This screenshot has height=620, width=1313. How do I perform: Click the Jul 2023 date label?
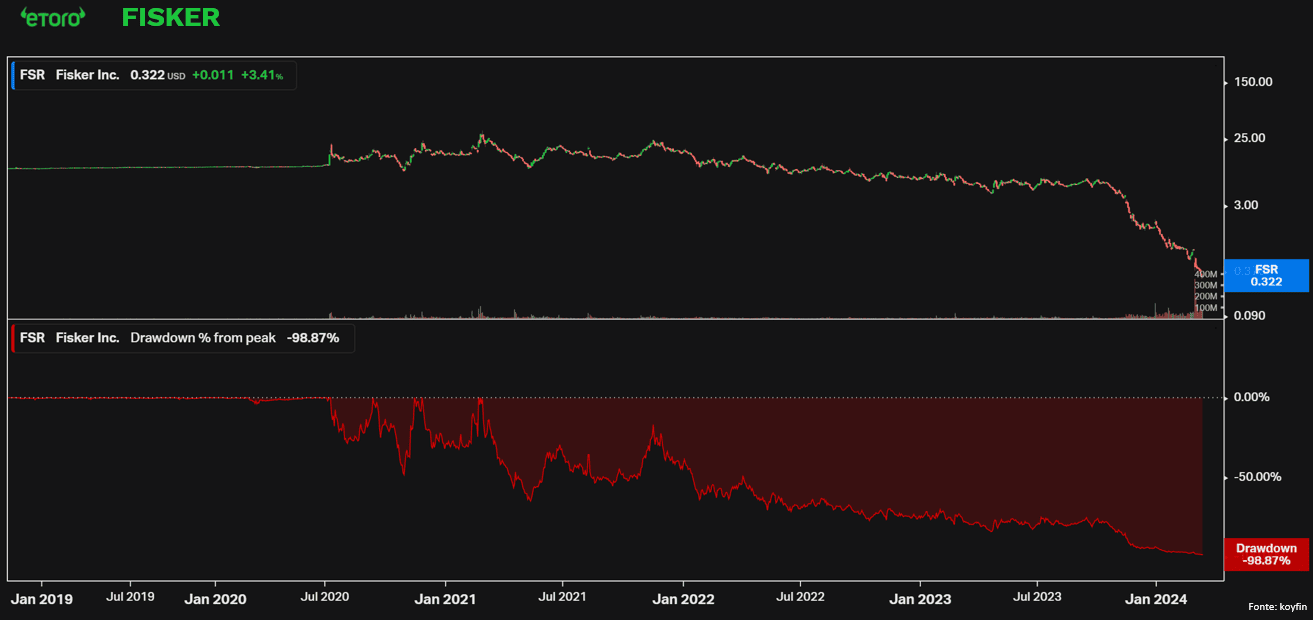1037,597
